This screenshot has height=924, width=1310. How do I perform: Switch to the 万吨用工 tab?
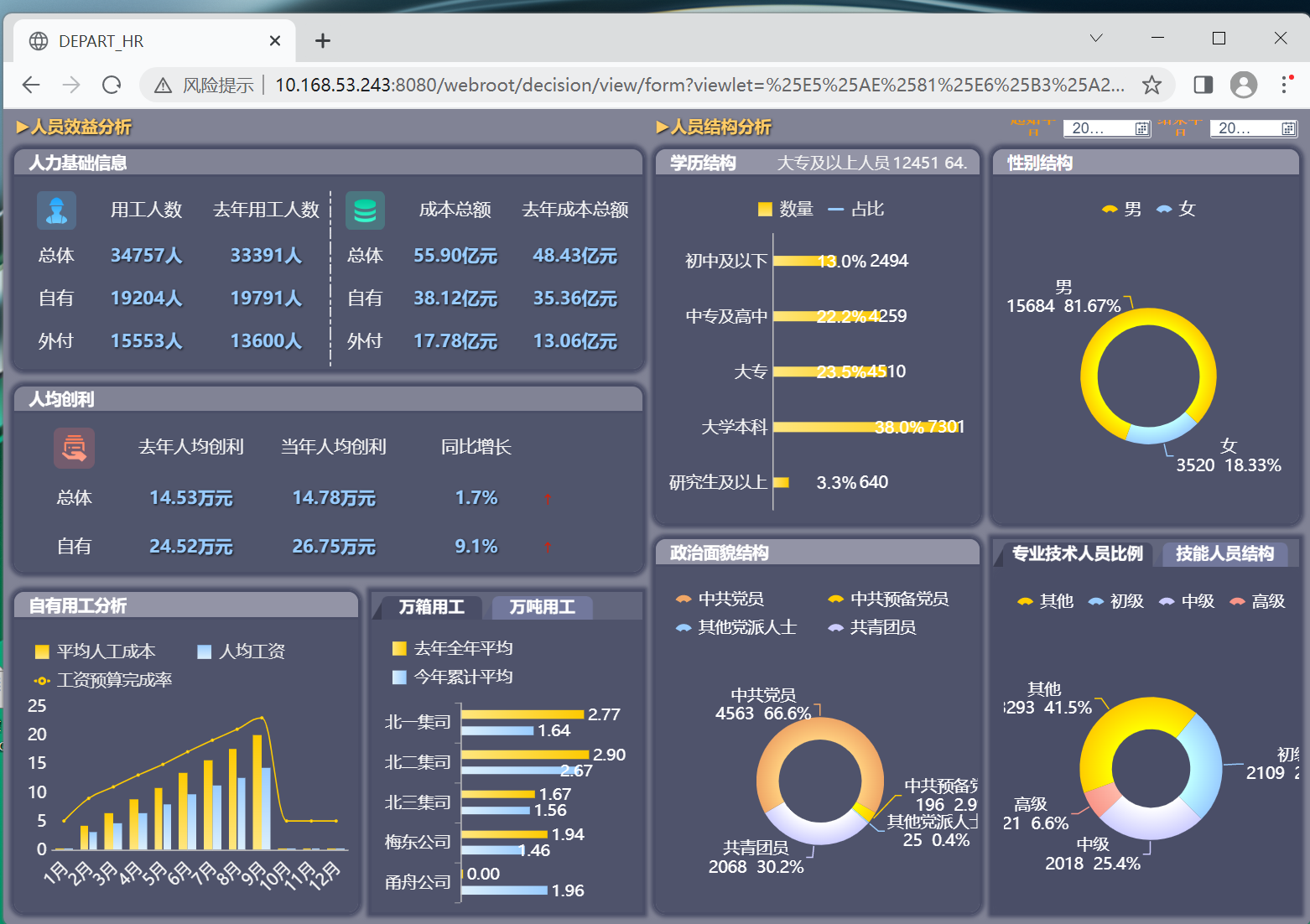[542, 607]
